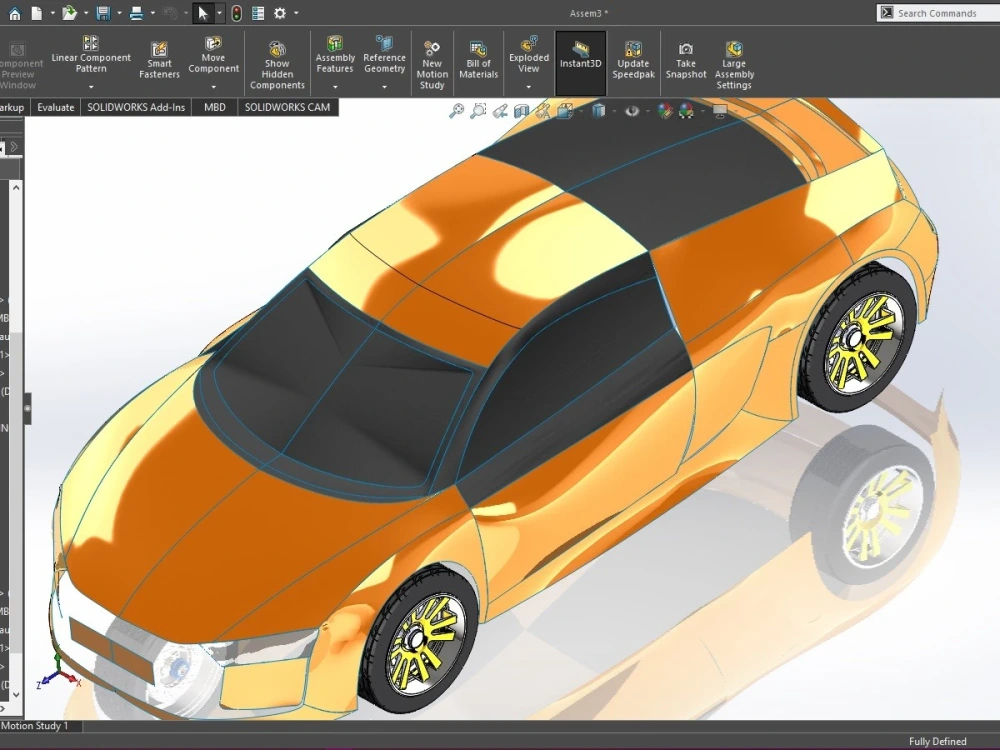Switch to the Evaluate tab
1000x750 pixels.
click(x=55, y=107)
